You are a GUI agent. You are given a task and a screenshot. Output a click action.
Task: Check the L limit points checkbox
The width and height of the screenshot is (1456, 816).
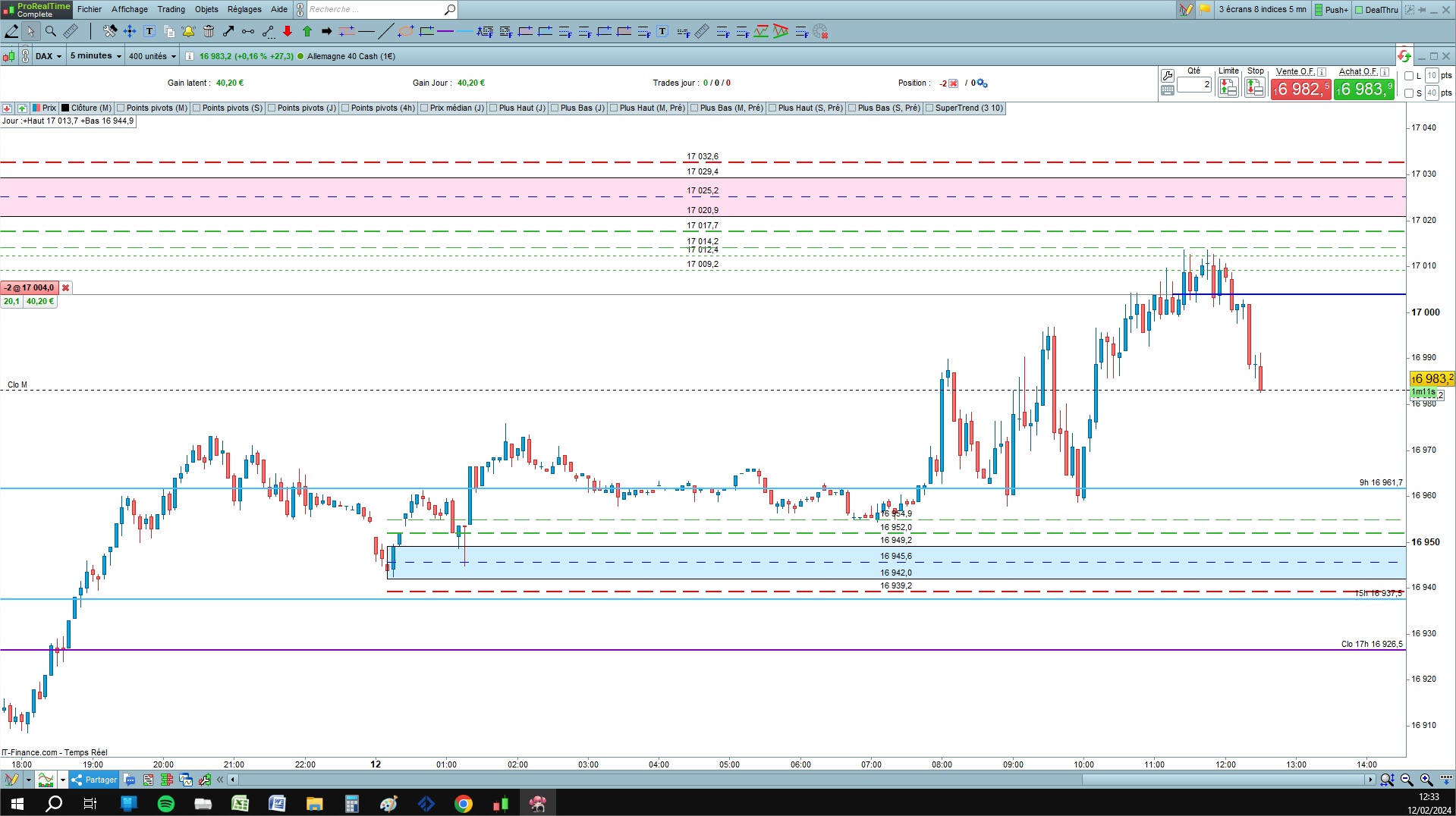point(1409,76)
